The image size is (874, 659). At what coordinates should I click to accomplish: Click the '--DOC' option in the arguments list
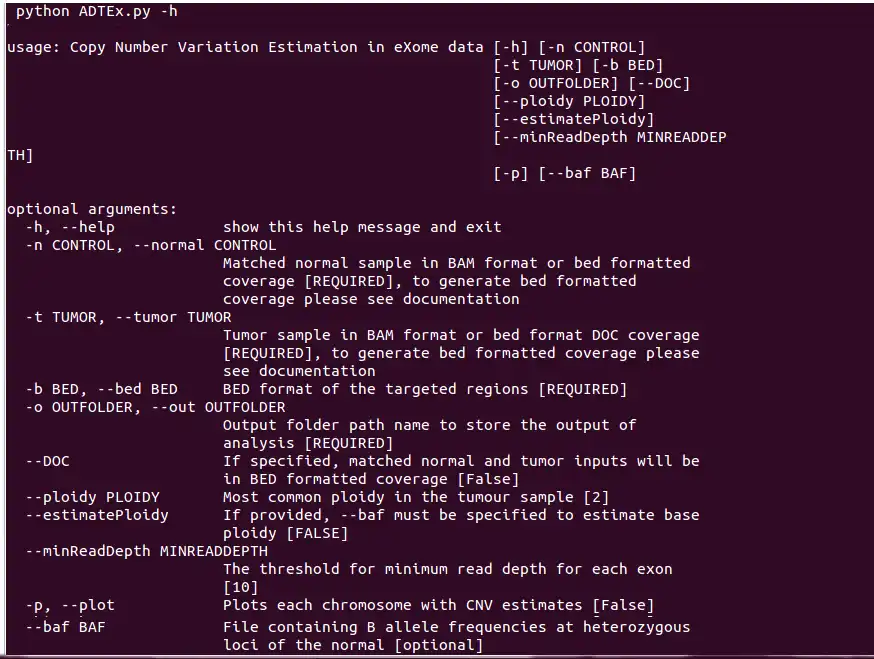coord(47,461)
